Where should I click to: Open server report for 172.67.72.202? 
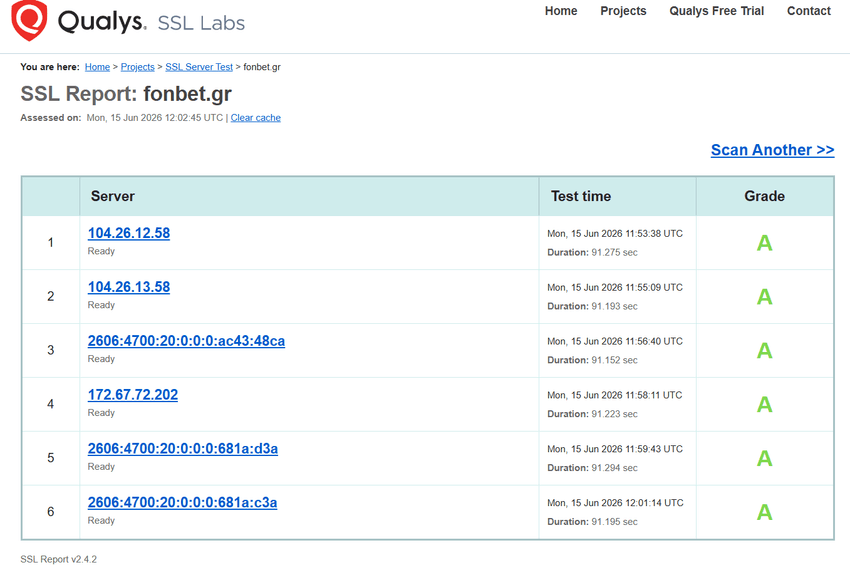[x=133, y=395]
